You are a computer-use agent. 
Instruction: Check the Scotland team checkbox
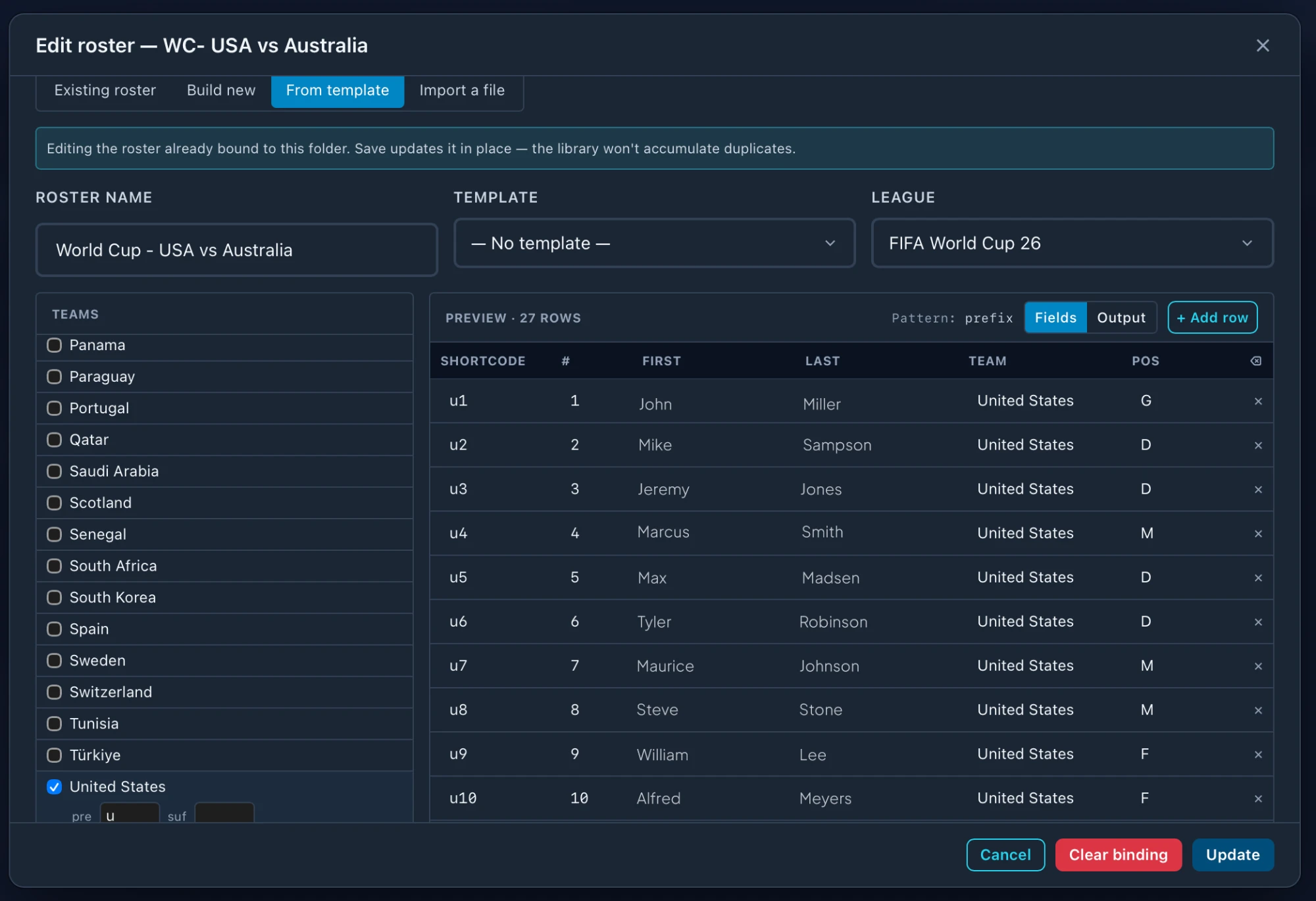point(54,503)
